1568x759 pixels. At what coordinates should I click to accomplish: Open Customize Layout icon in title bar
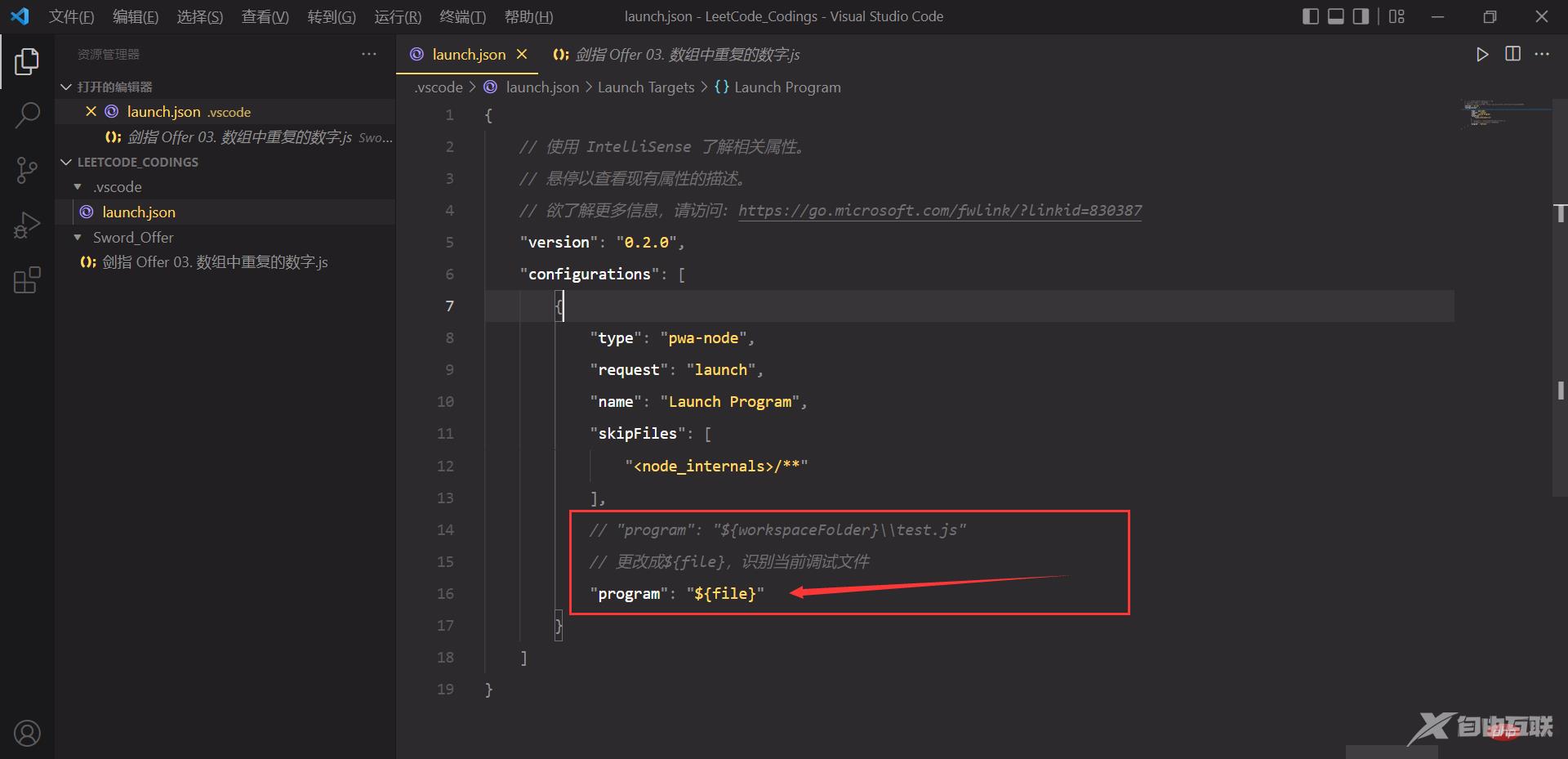[1396, 16]
